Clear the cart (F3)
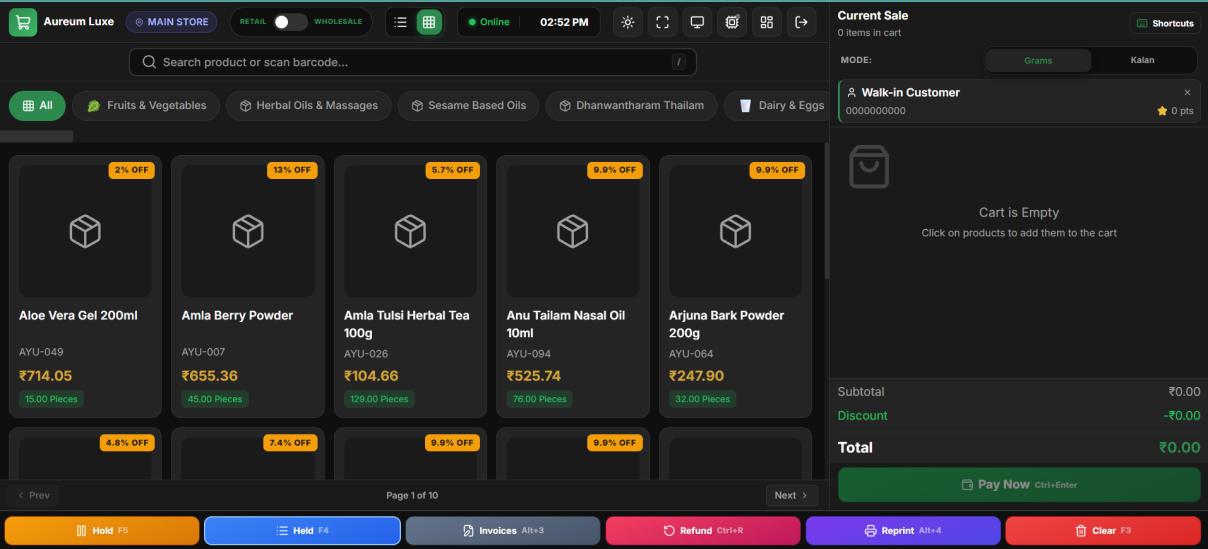This screenshot has height=549, width=1208. pyautogui.click(x=1103, y=530)
